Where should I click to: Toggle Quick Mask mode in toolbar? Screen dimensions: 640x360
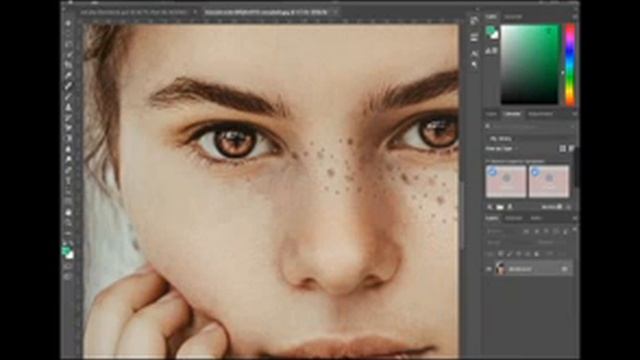tap(68, 266)
